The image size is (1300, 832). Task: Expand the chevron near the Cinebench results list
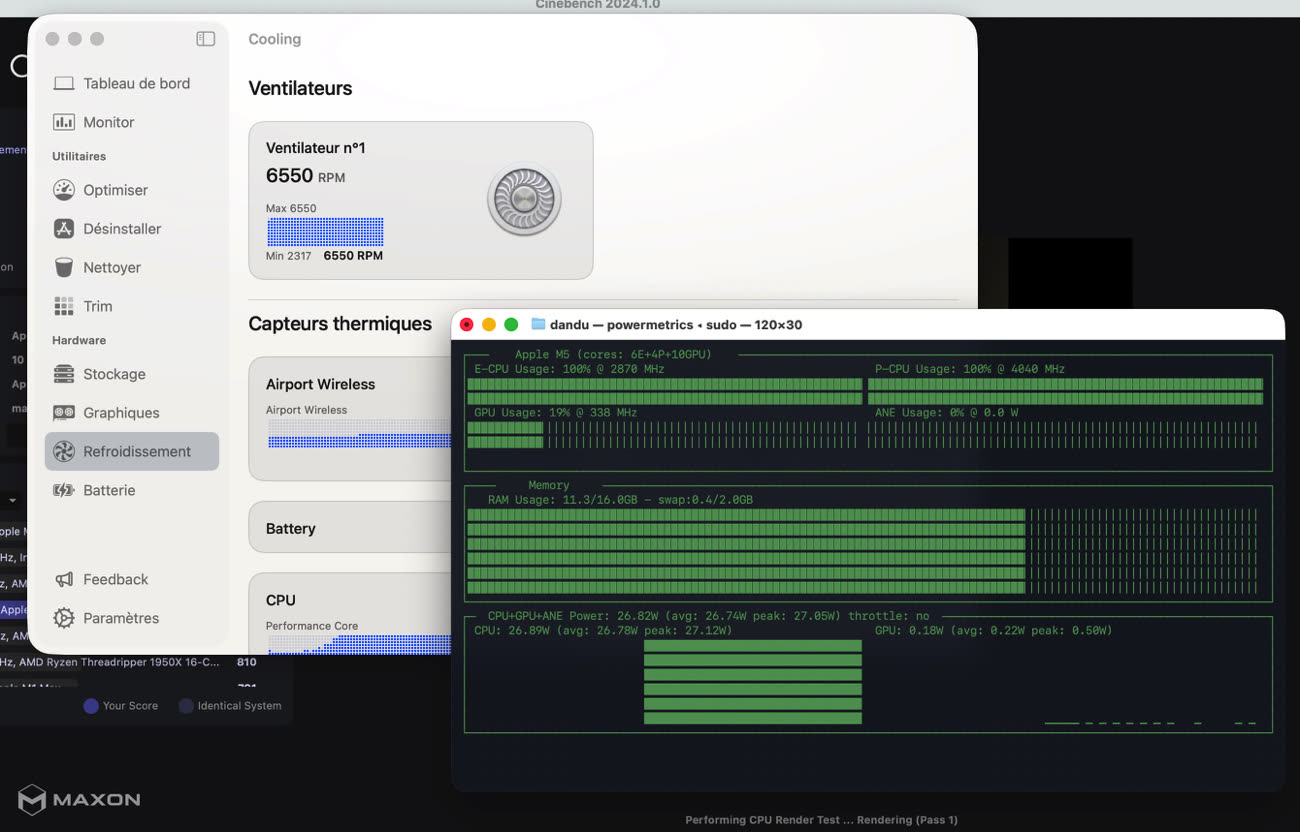click(x=12, y=499)
